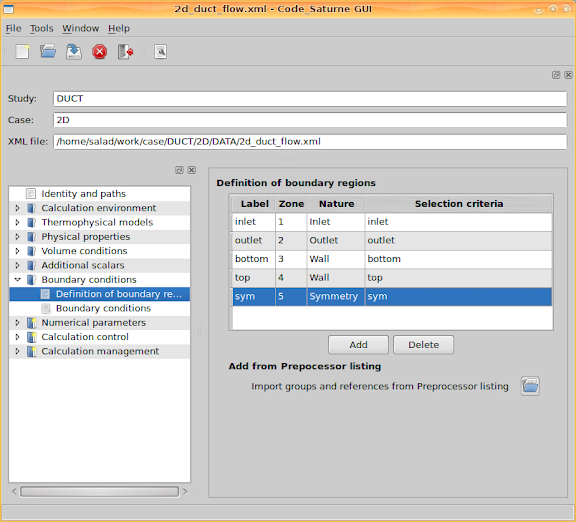The image size is (576, 522).
Task: Open the Tools menu
Action: 42,28
